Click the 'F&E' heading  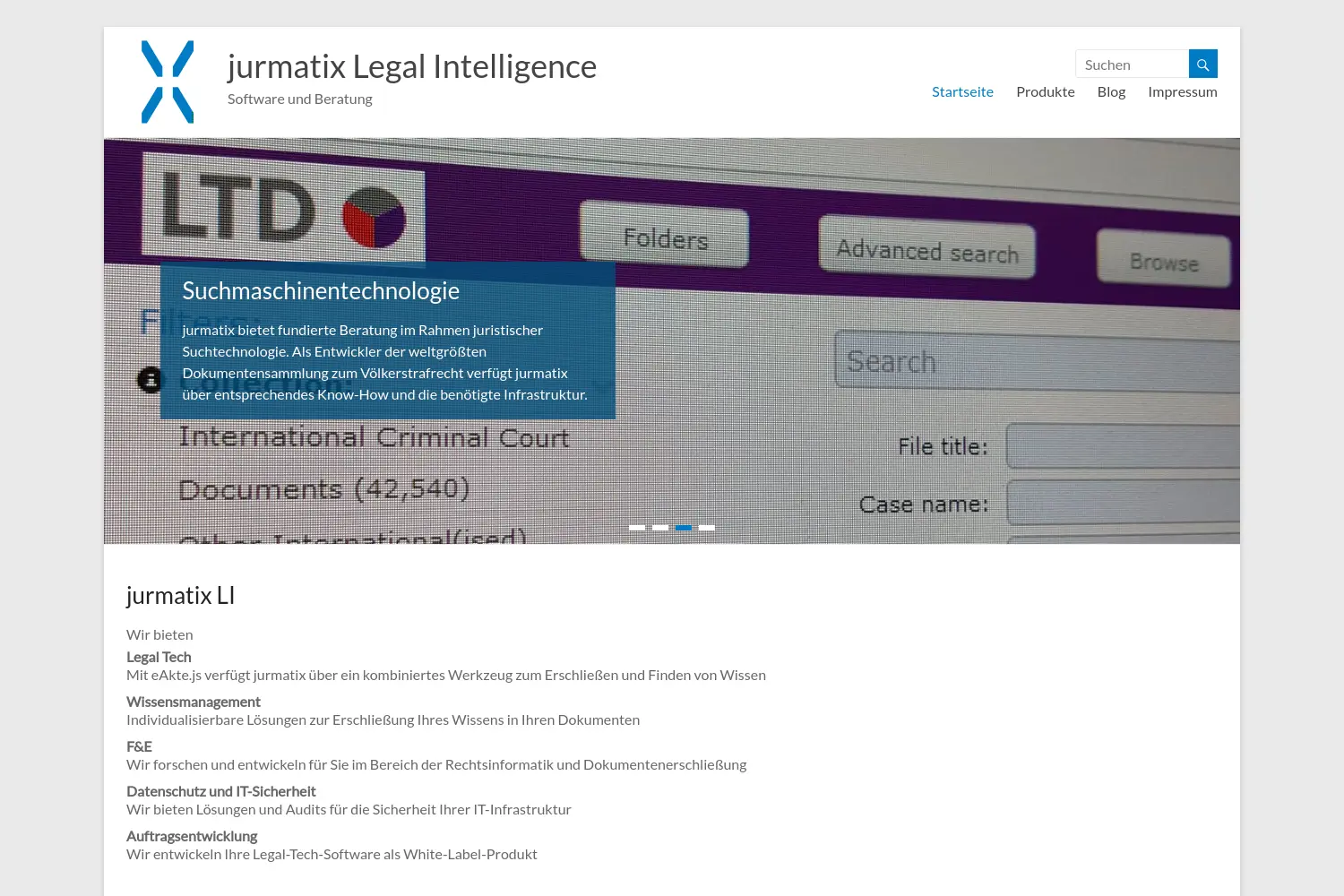pyautogui.click(x=139, y=746)
